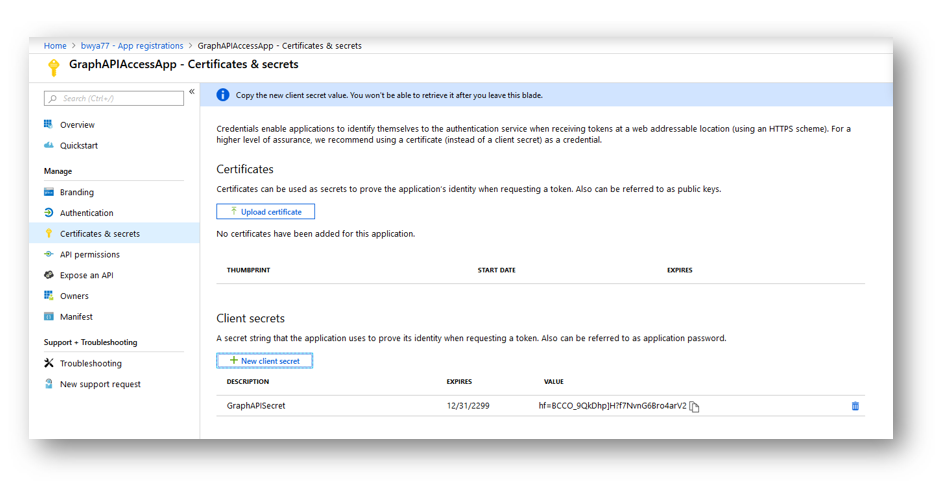The width and height of the screenshot is (942, 485).
Task: Open New support request
Action: point(100,384)
